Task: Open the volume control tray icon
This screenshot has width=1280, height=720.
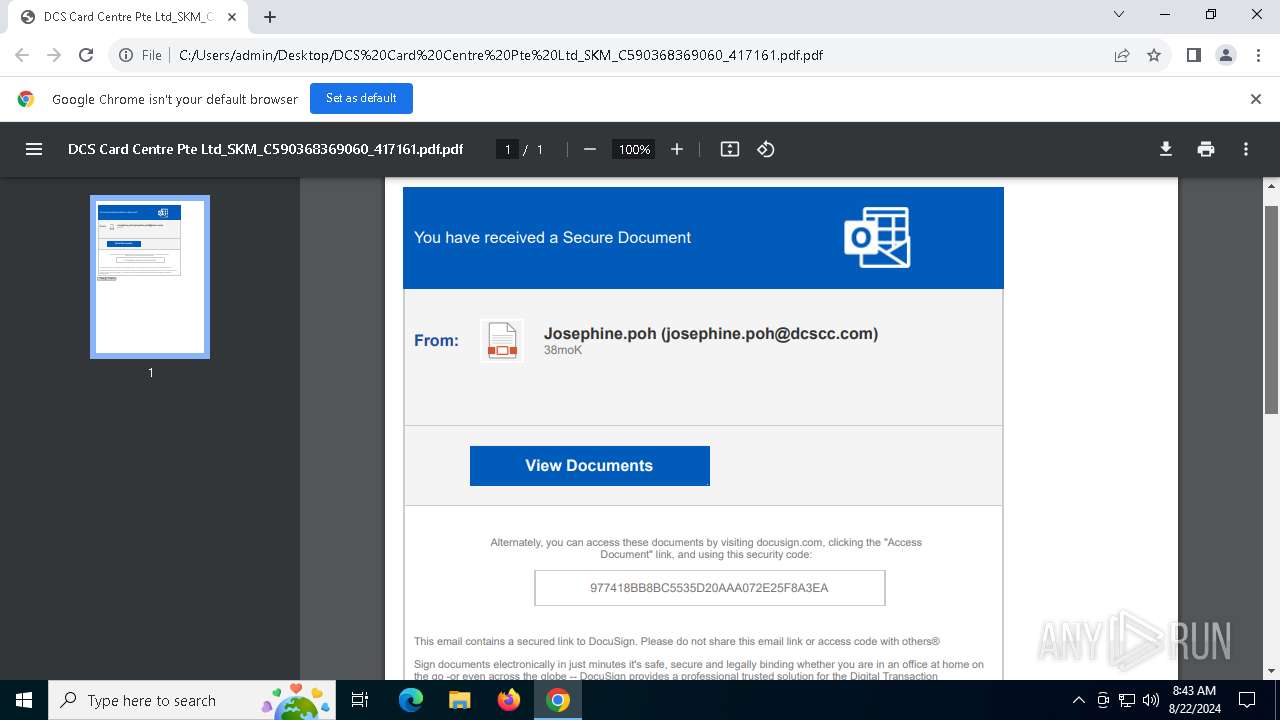Action: (1151, 700)
